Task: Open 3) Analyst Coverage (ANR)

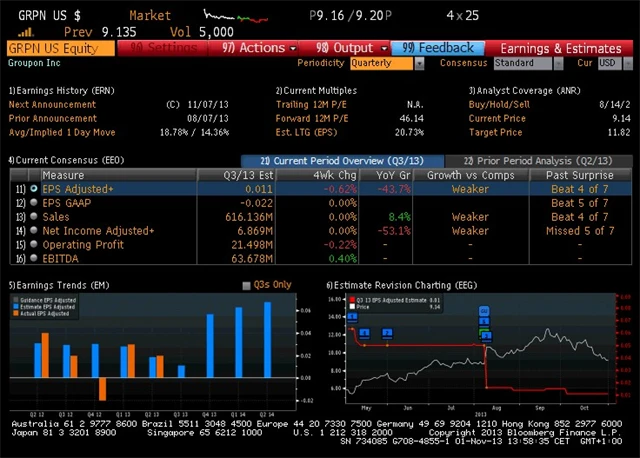Action: pyautogui.click(x=524, y=91)
